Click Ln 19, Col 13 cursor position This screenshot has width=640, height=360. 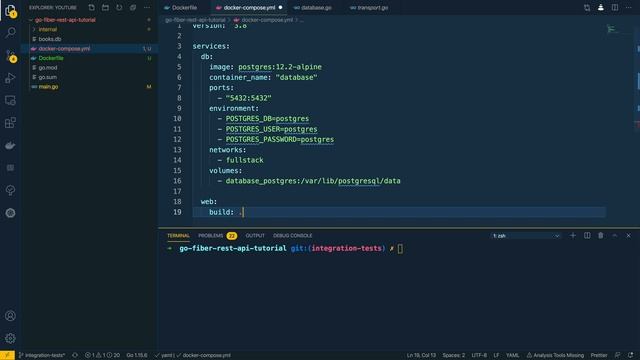[x=421, y=355]
